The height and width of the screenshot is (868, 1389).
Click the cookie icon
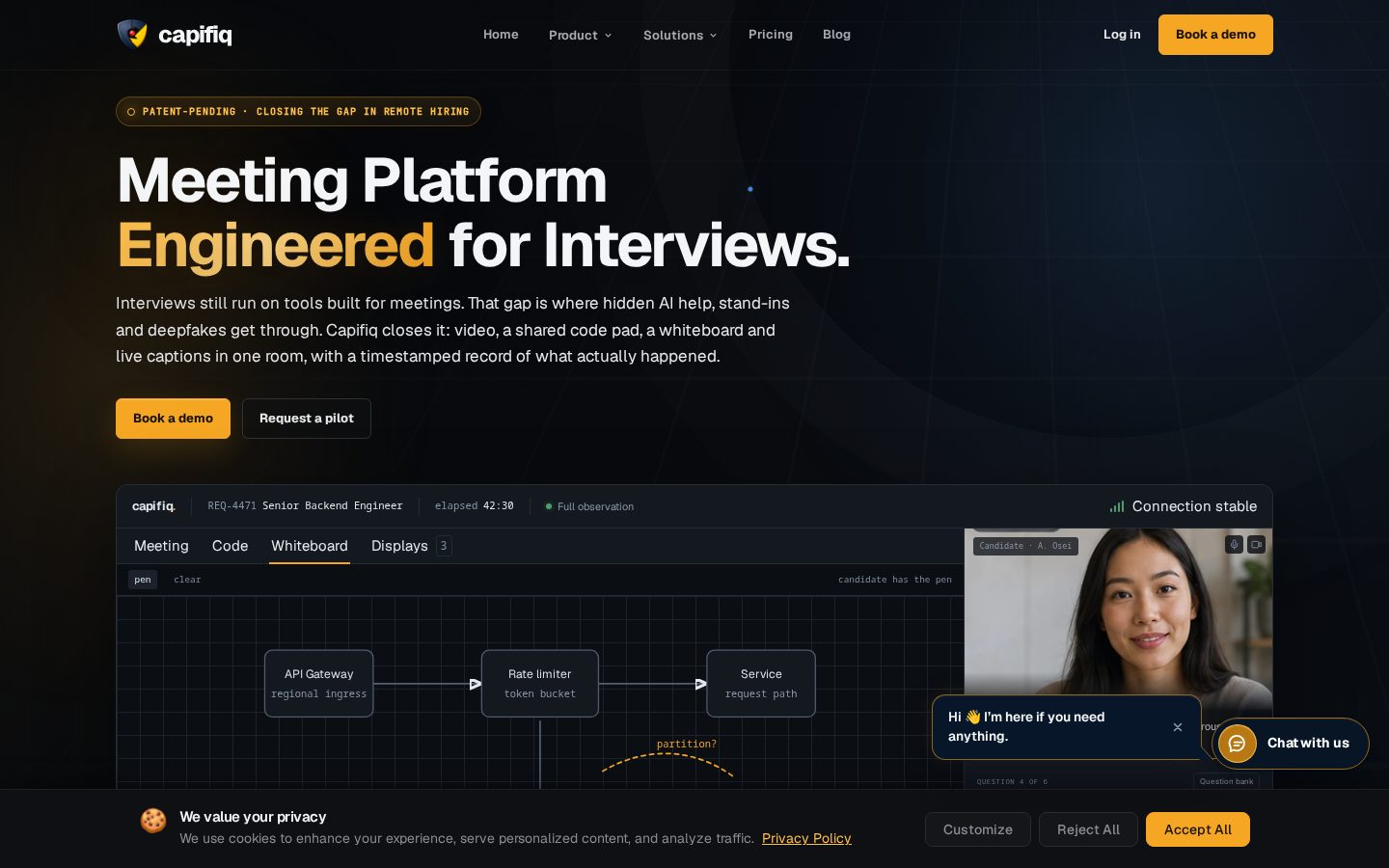[153, 821]
